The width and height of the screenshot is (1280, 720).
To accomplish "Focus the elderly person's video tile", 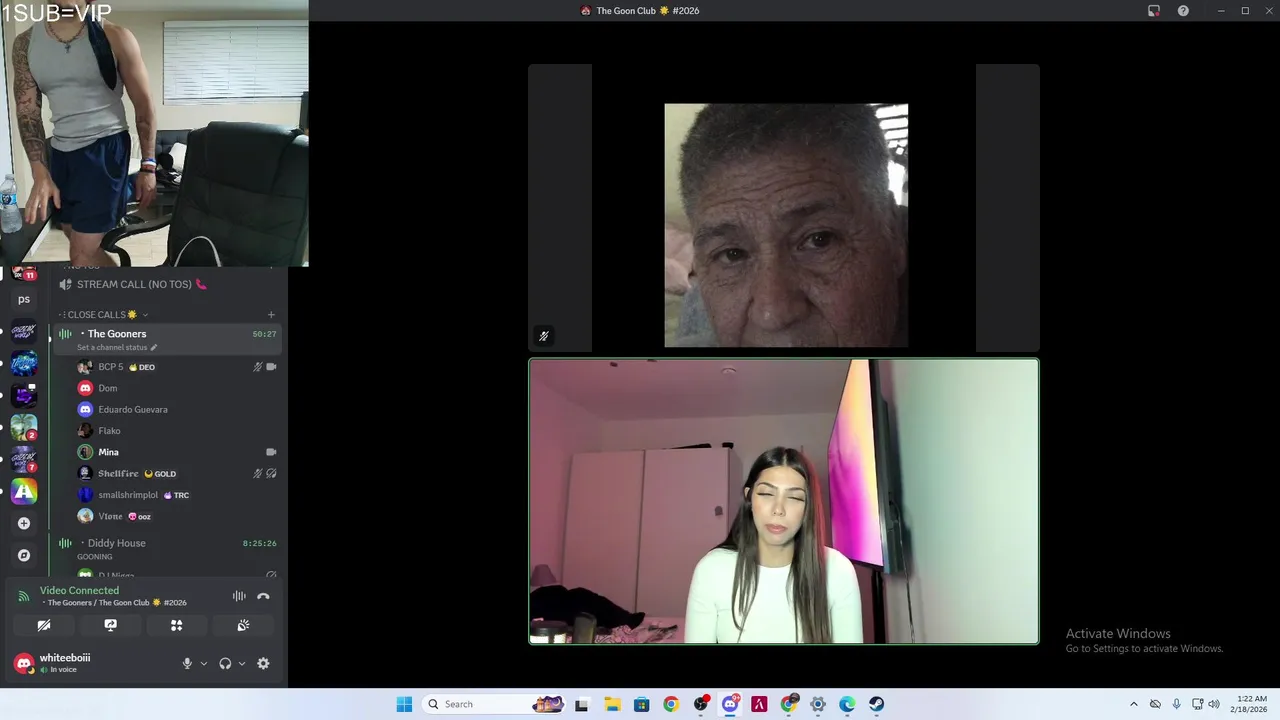I will [784, 208].
